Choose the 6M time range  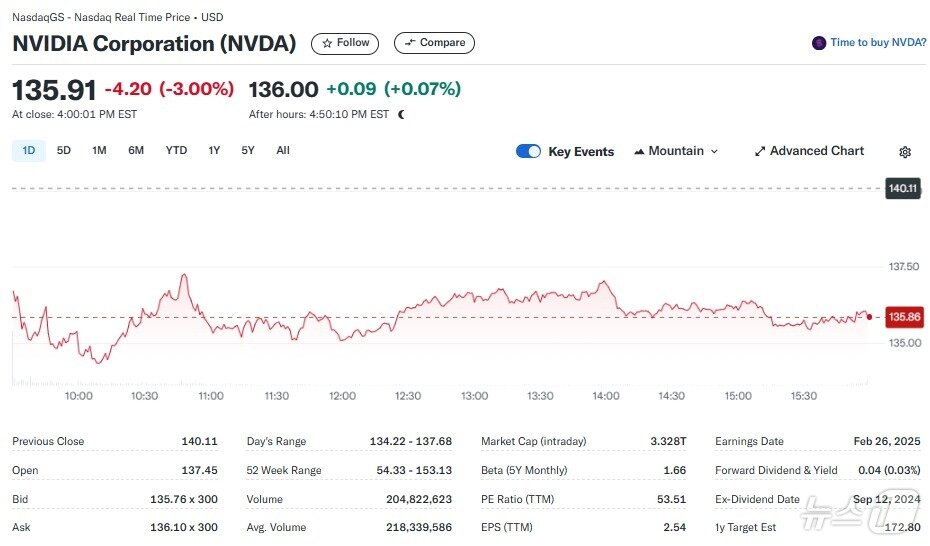click(136, 151)
